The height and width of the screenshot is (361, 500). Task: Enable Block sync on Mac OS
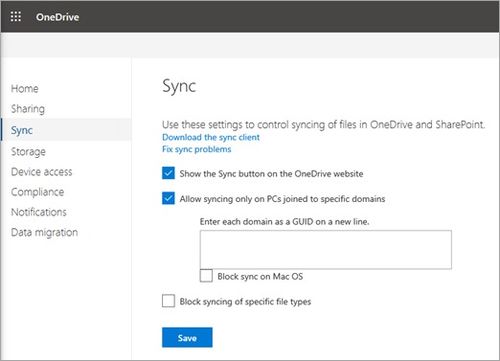coord(206,276)
